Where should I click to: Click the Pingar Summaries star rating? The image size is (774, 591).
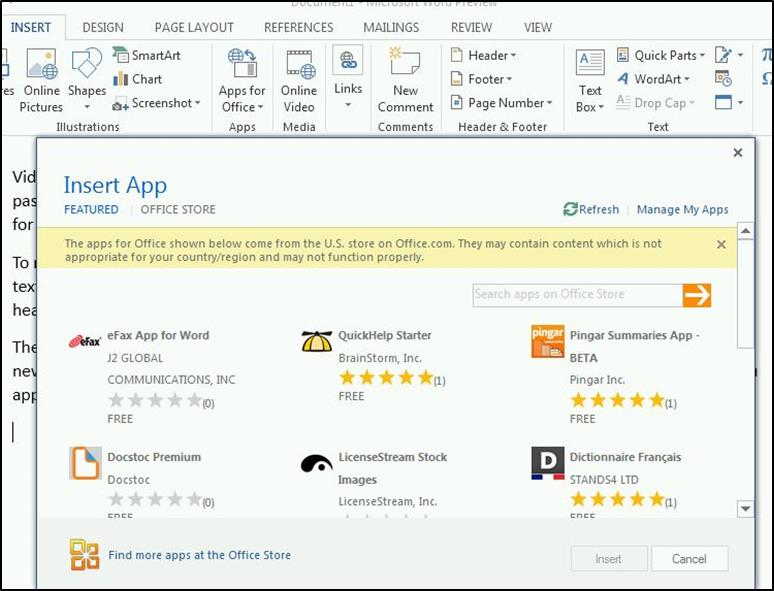point(618,400)
